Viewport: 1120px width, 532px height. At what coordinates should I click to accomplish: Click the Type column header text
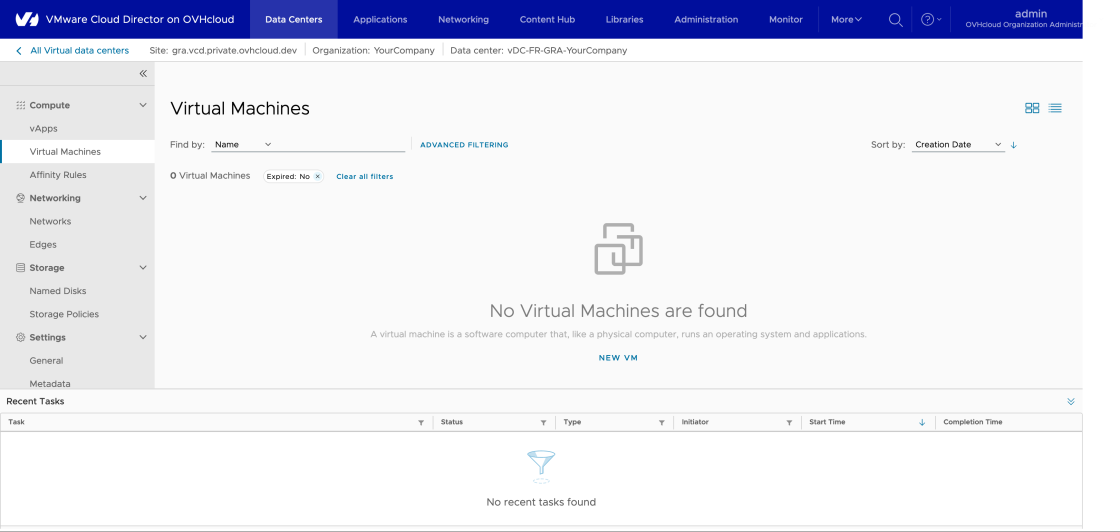[x=572, y=422]
